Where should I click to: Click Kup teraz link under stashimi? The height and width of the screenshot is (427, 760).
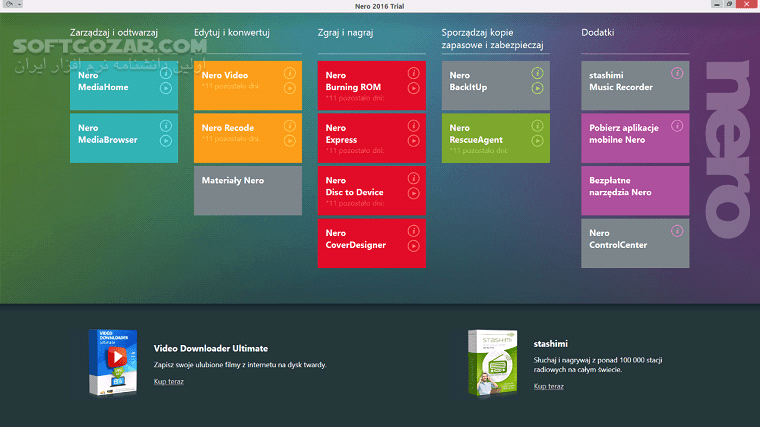point(548,386)
